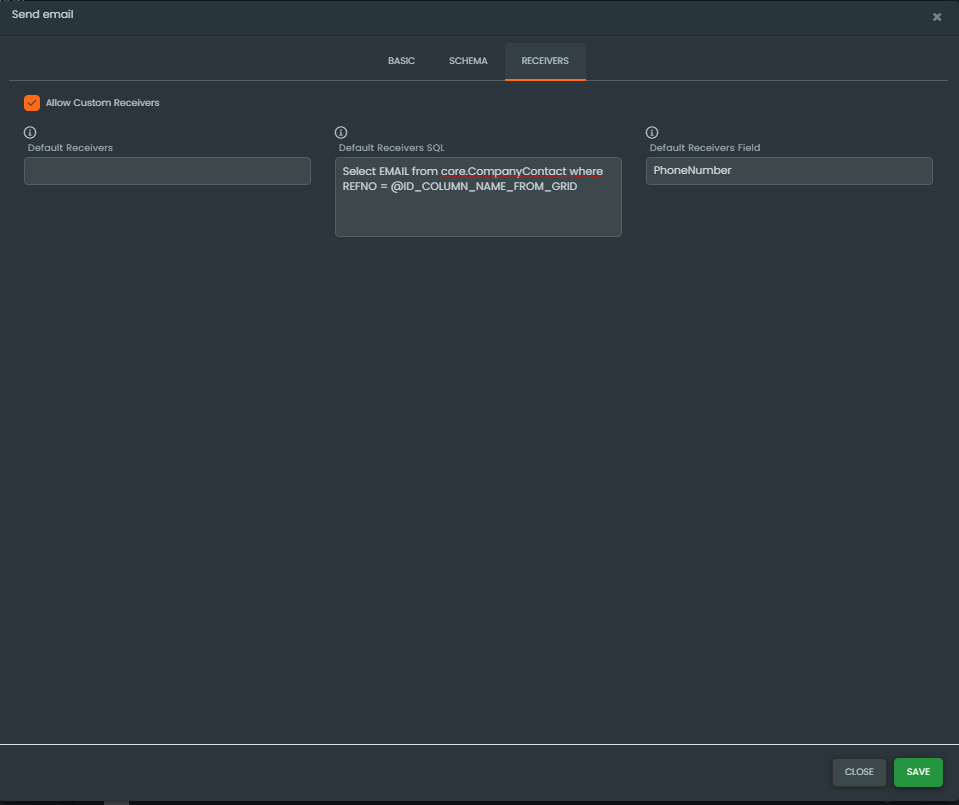Focus the empty Default Receivers input

[x=167, y=171]
